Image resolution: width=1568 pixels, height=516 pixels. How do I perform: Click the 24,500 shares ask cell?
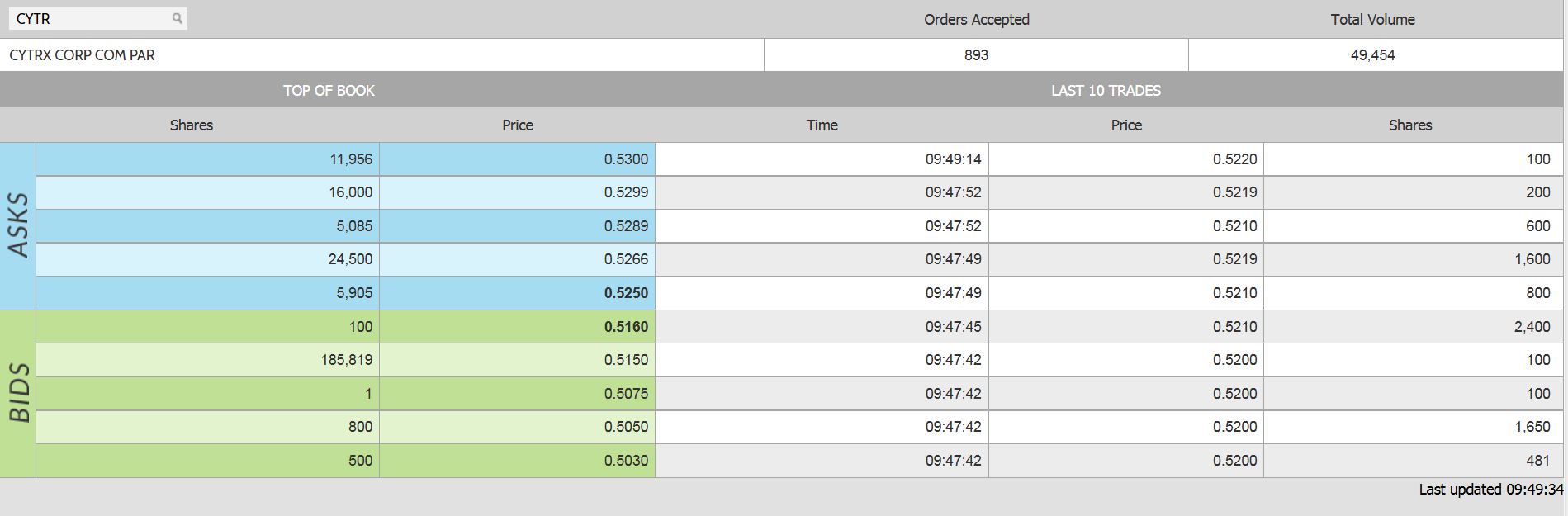tap(350, 259)
